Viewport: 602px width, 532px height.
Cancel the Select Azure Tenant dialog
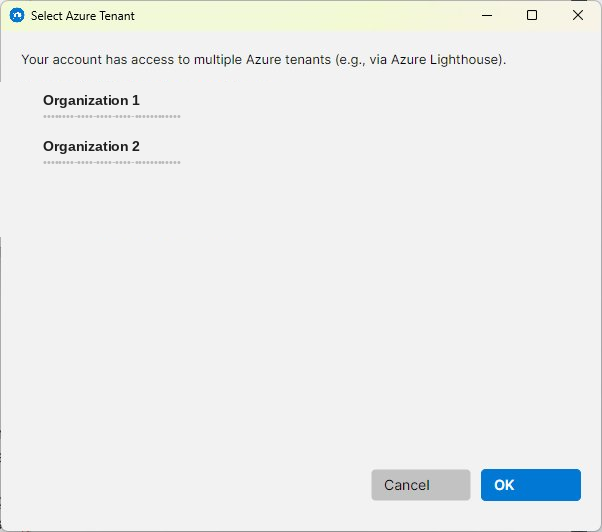pos(421,485)
